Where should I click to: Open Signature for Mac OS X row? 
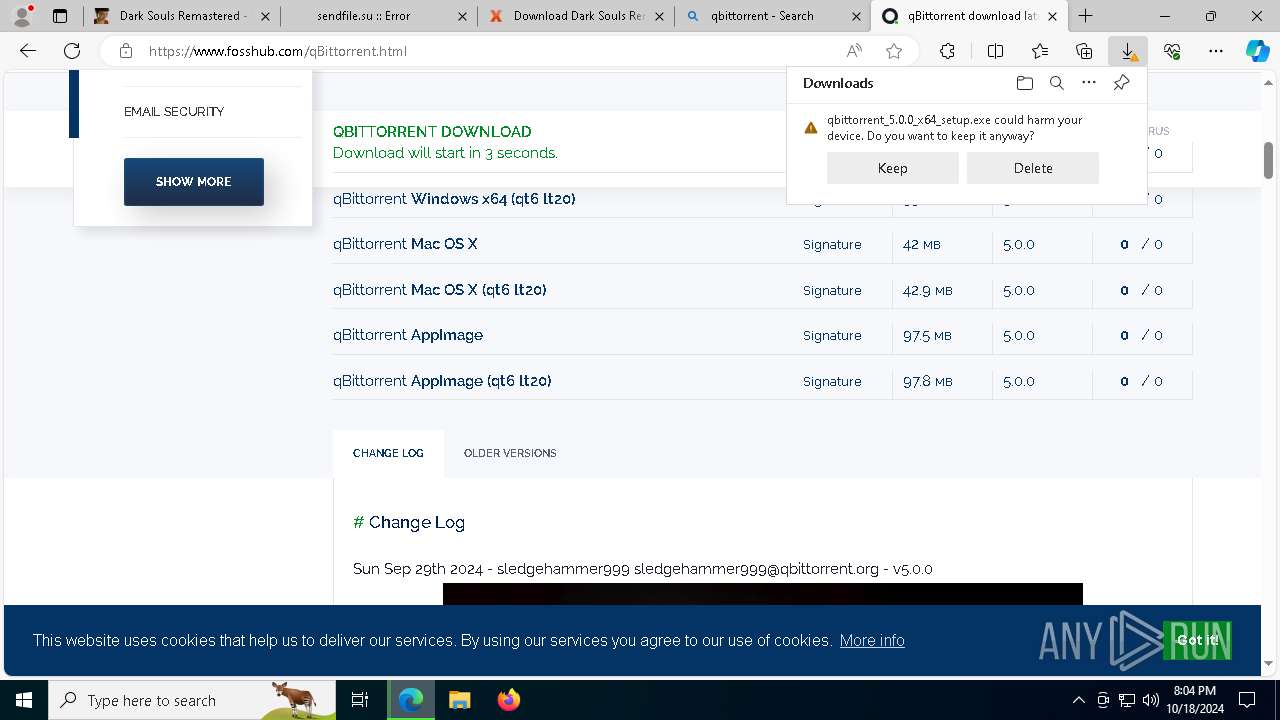pyautogui.click(x=832, y=244)
